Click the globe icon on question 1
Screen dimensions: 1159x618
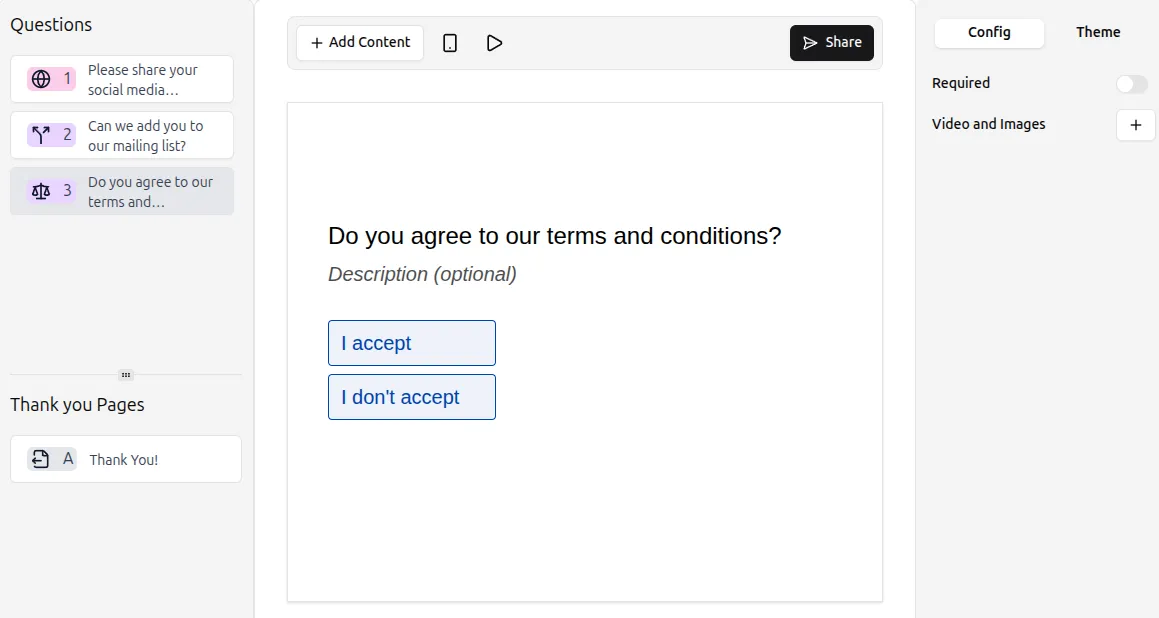[x=41, y=78]
